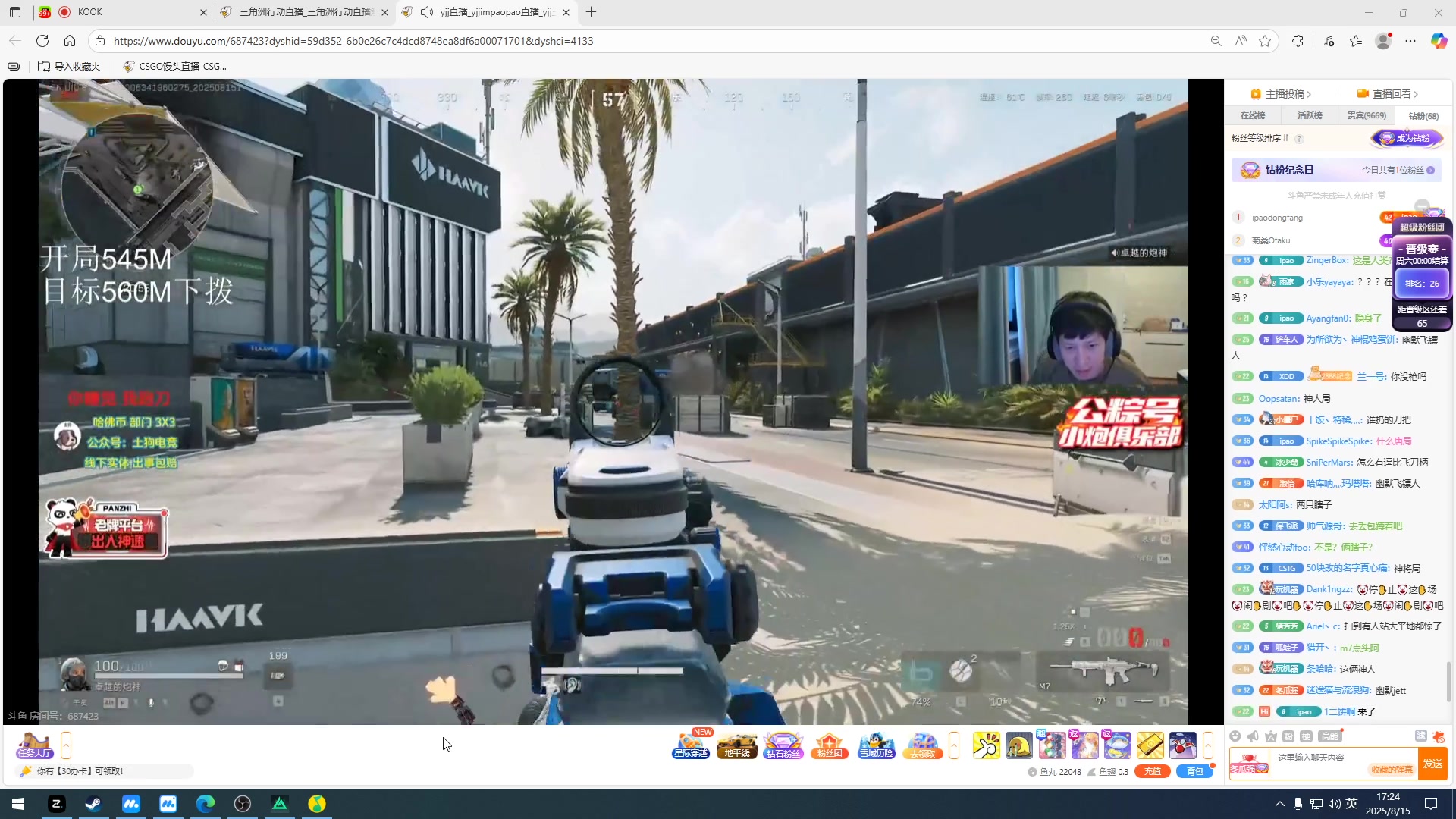Select the yellow hand-clap gift
This screenshot has width=1456, height=819.
986,745
